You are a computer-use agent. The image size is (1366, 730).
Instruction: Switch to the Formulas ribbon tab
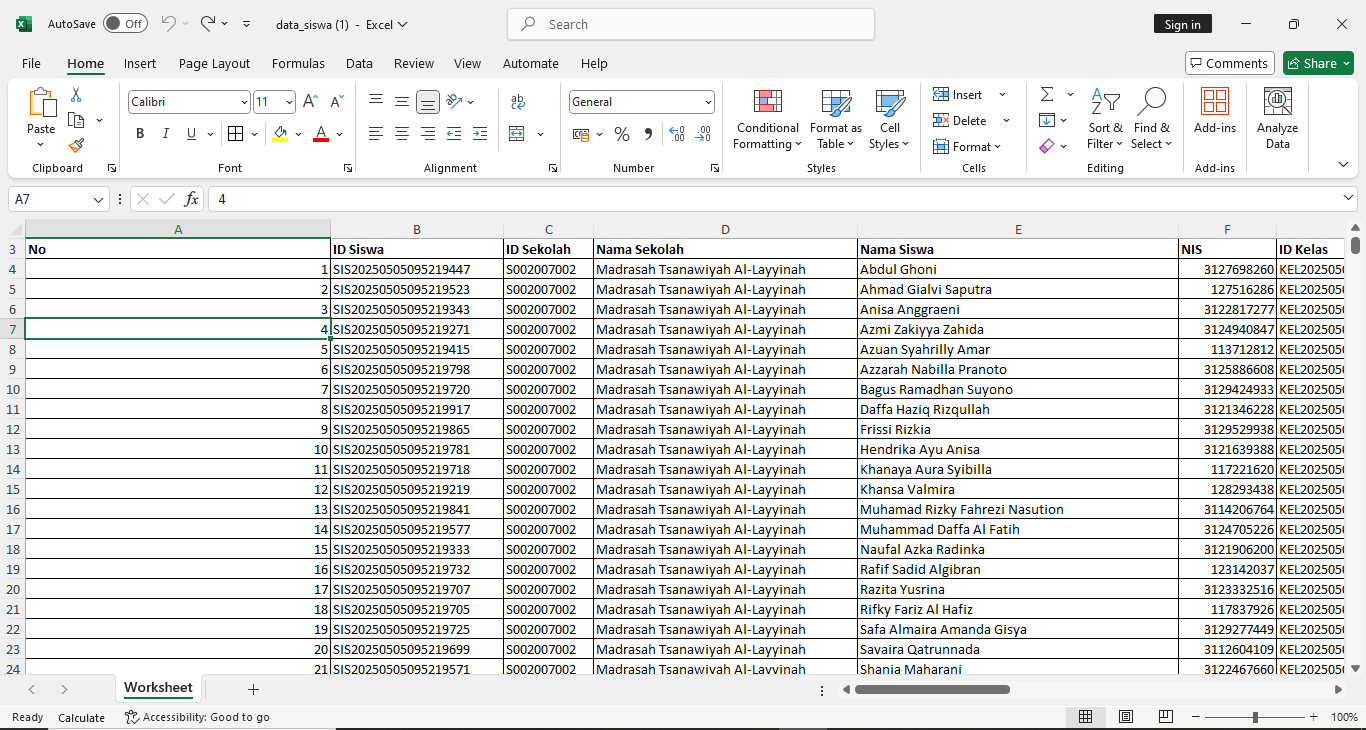pos(298,63)
